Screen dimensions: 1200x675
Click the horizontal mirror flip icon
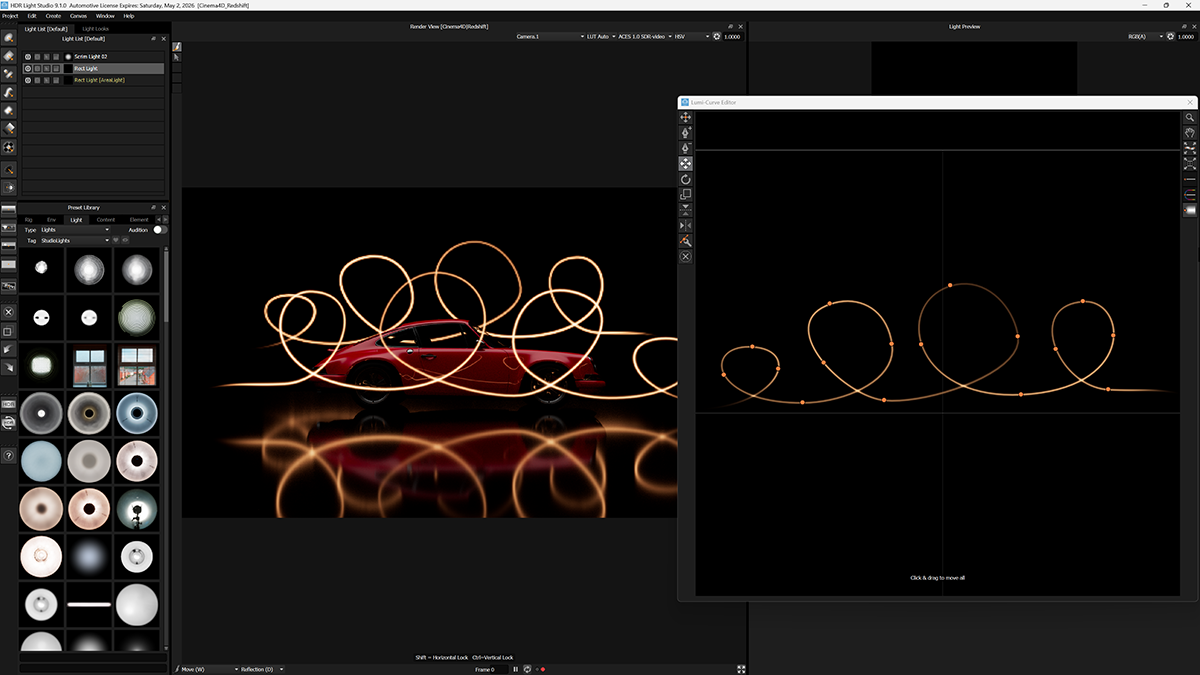pyautogui.click(x=685, y=226)
